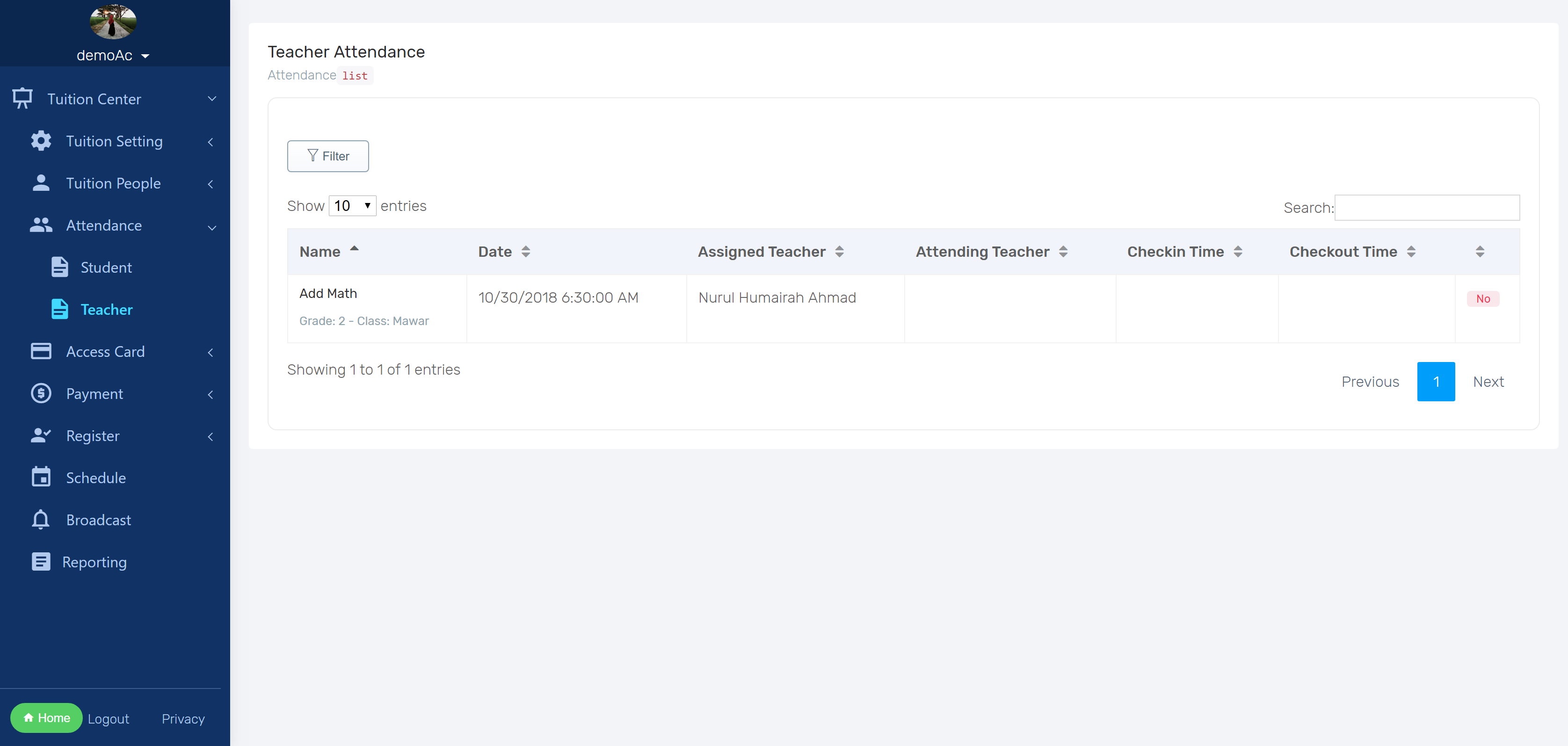1568x746 pixels.
Task: Focus the Search input field
Action: [x=1427, y=208]
